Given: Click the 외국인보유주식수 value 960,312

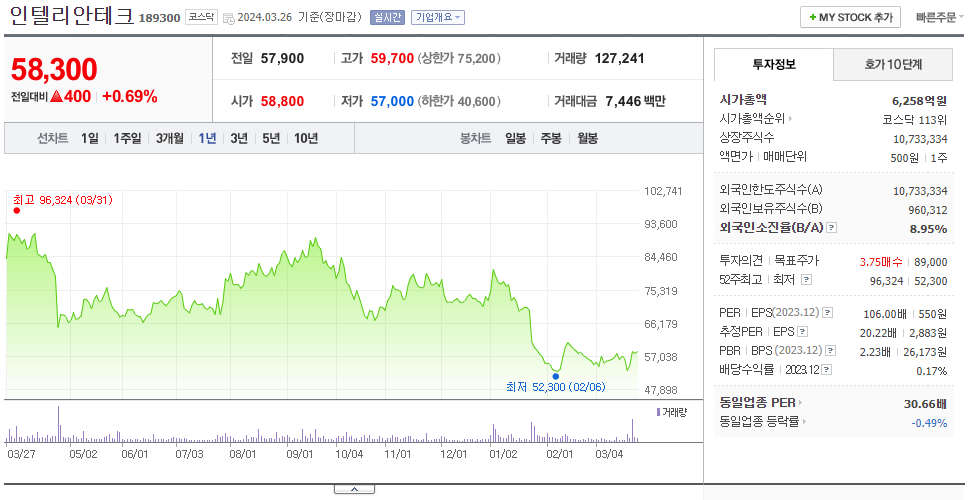Looking at the screenshot, I should (928, 210).
